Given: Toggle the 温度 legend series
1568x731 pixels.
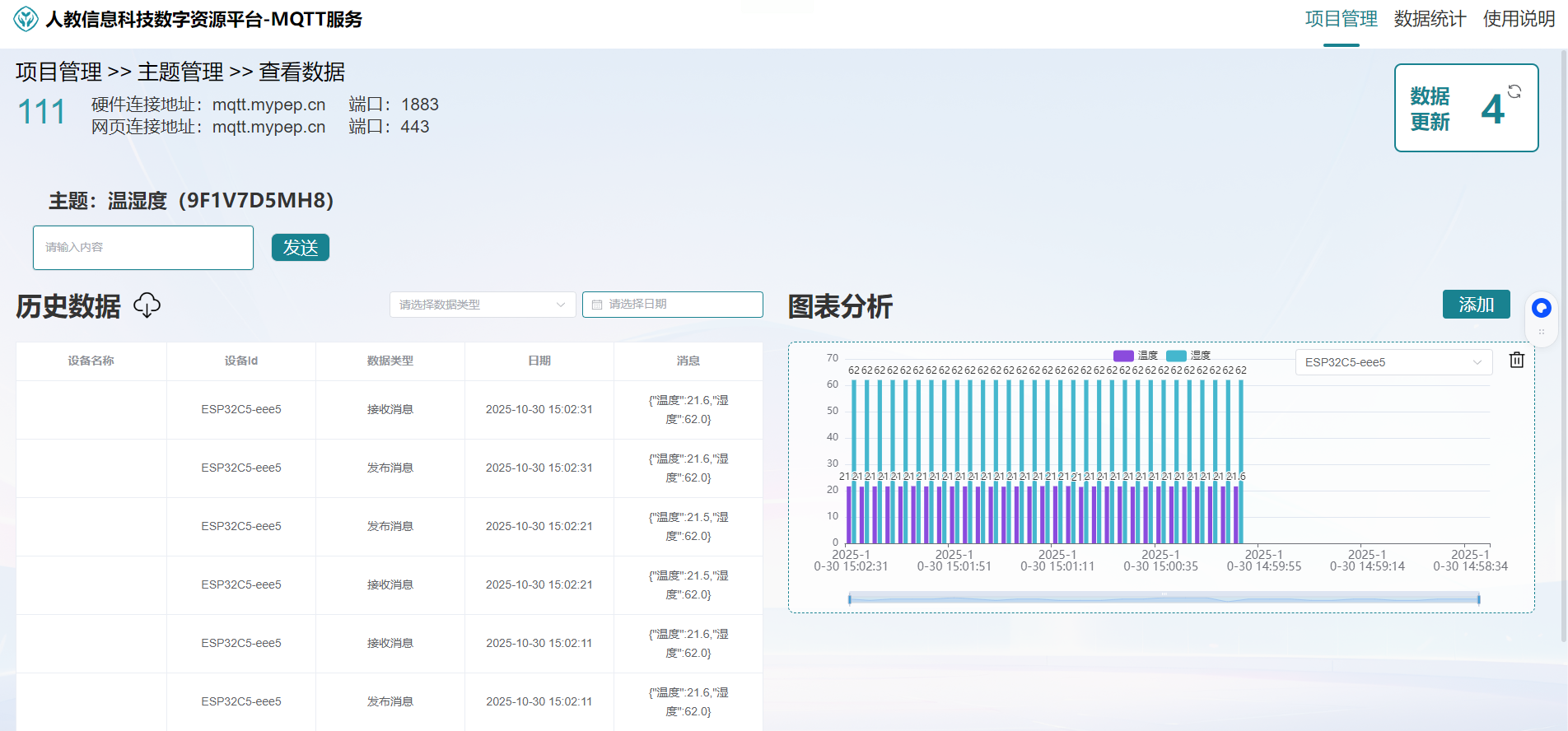Looking at the screenshot, I should pos(1136,356).
